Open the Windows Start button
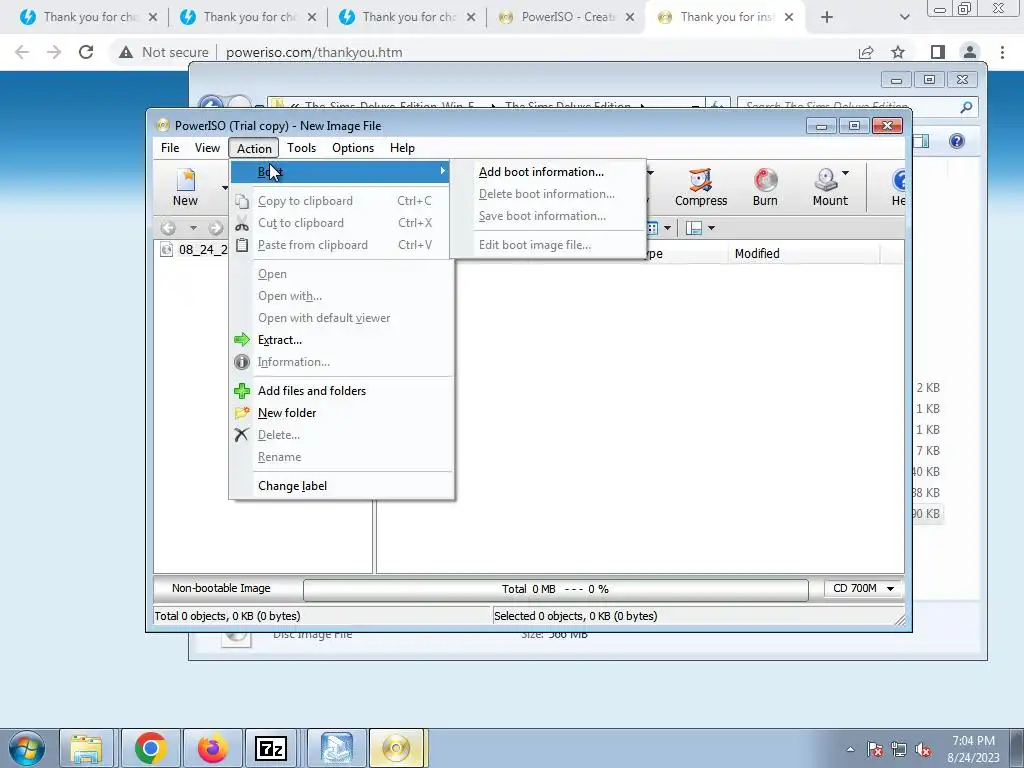 click(x=26, y=748)
